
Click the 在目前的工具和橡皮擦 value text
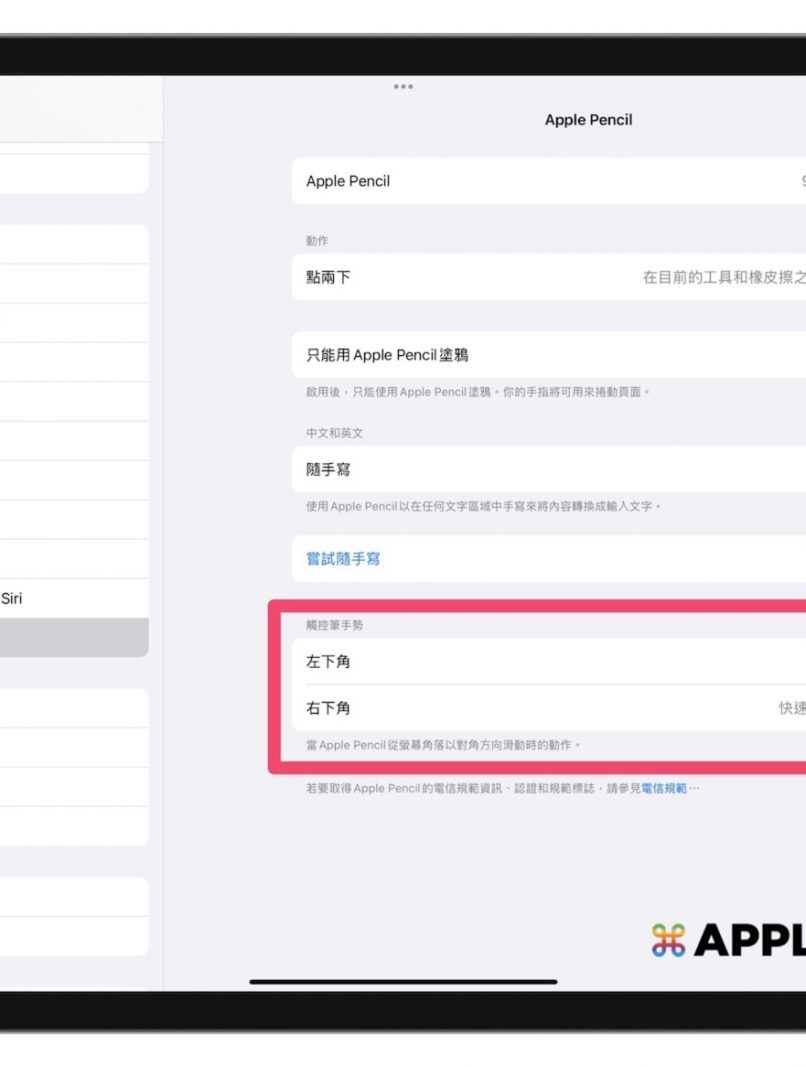click(x=723, y=277)
